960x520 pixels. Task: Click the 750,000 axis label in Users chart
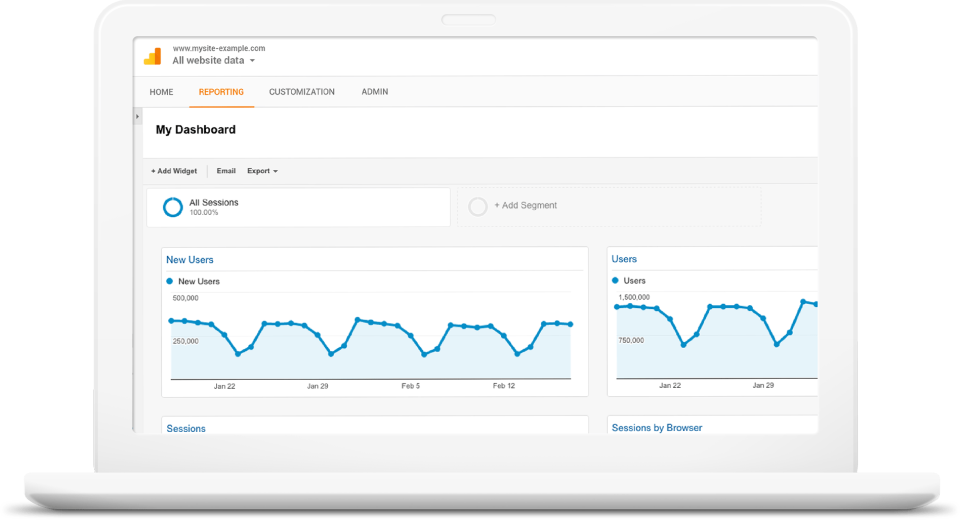631,341
